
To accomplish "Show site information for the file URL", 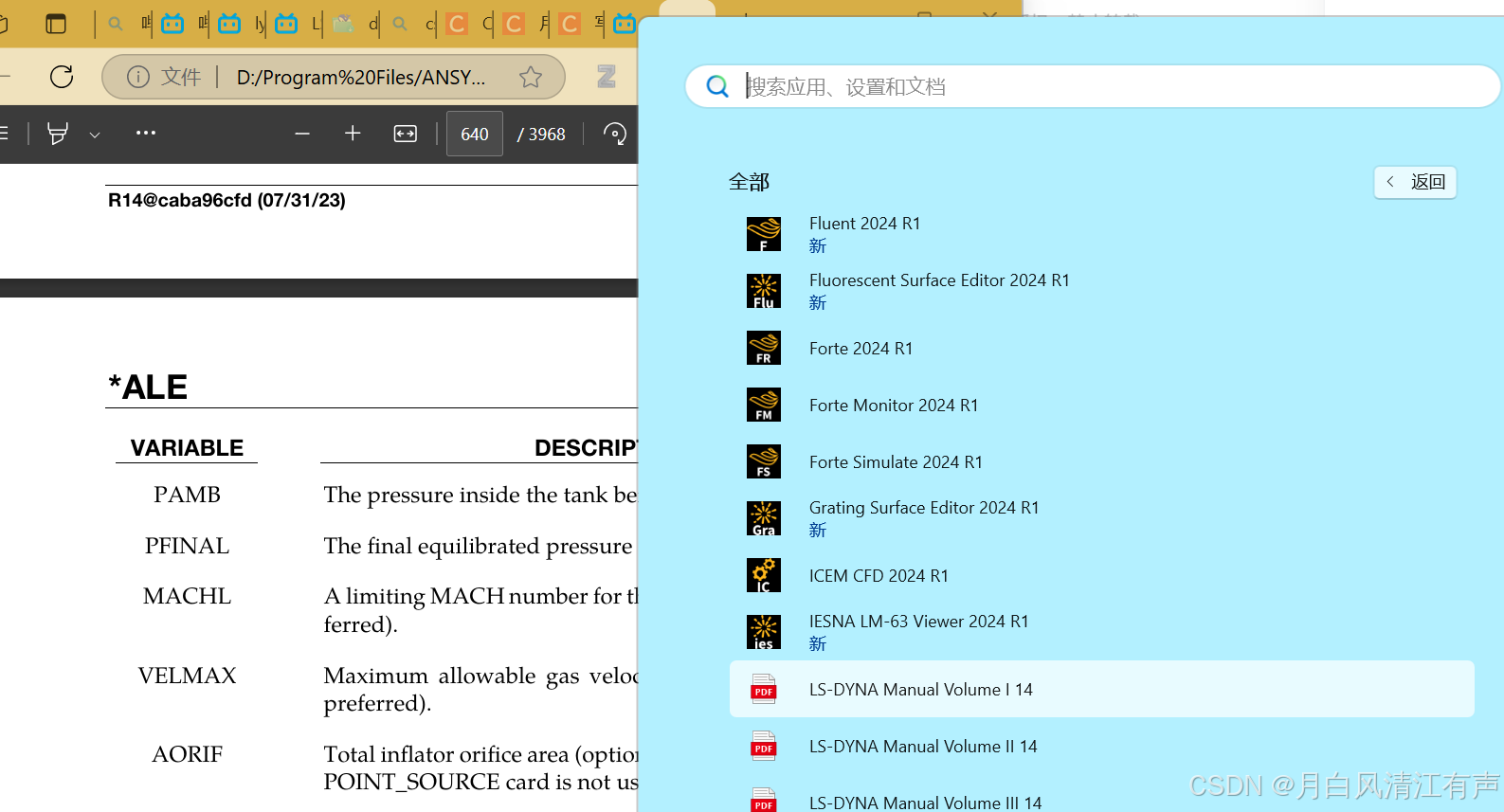I will 138,77.
